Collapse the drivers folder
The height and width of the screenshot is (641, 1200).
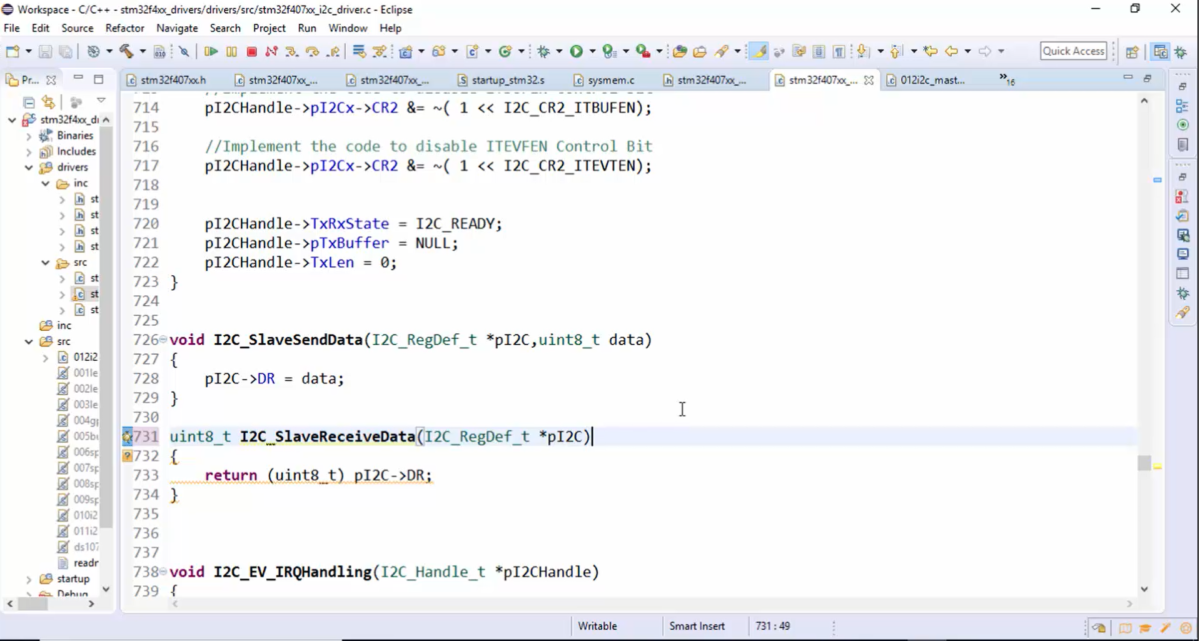coord(29,167)
